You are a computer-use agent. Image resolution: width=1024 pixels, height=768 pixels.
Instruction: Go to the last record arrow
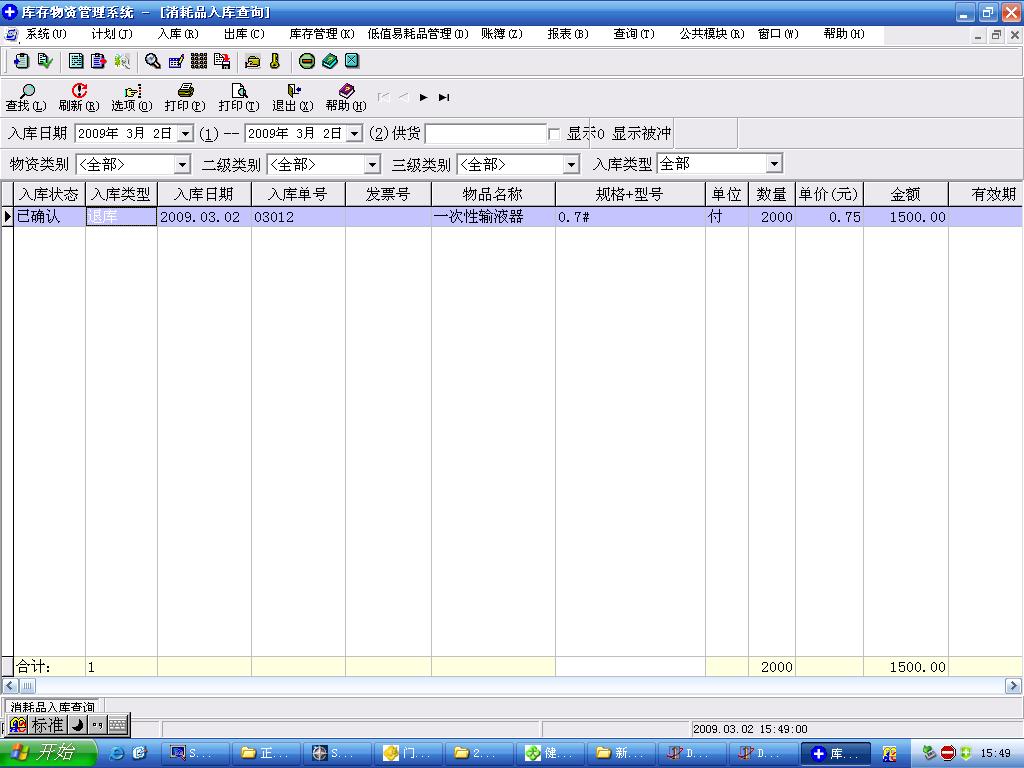444,97
